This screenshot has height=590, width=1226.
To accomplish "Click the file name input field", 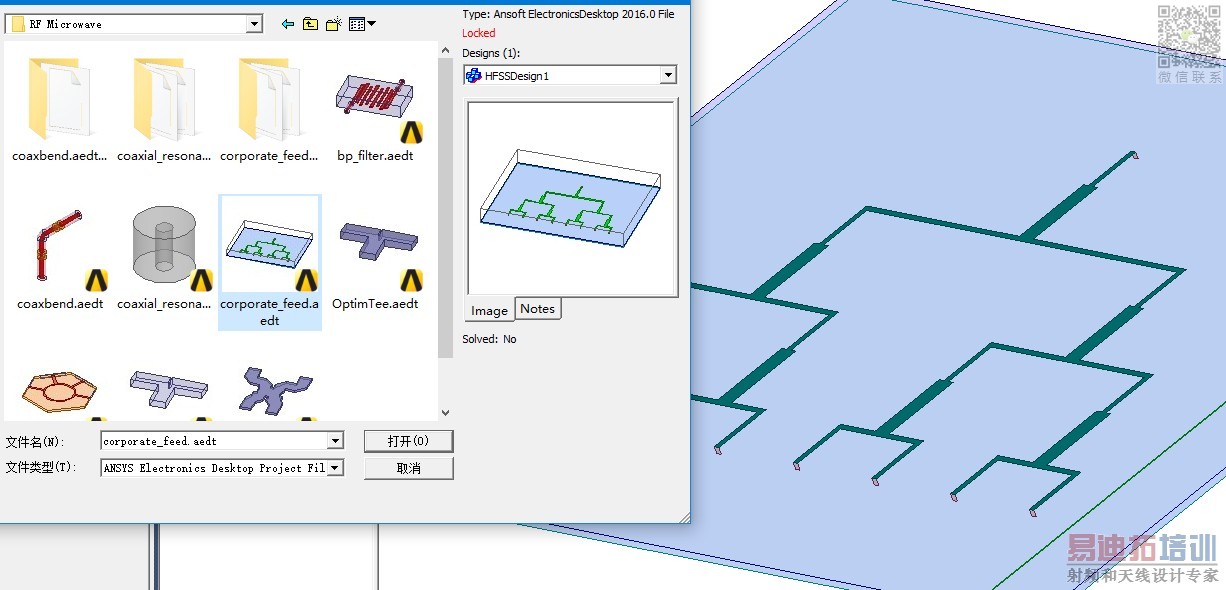I will (214, 441).
